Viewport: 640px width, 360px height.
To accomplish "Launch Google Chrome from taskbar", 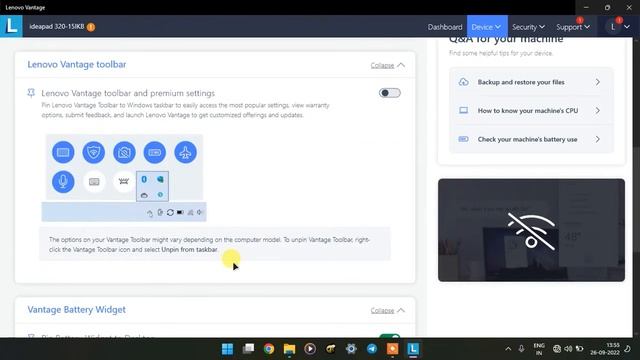I will click(x=269, y=349).
